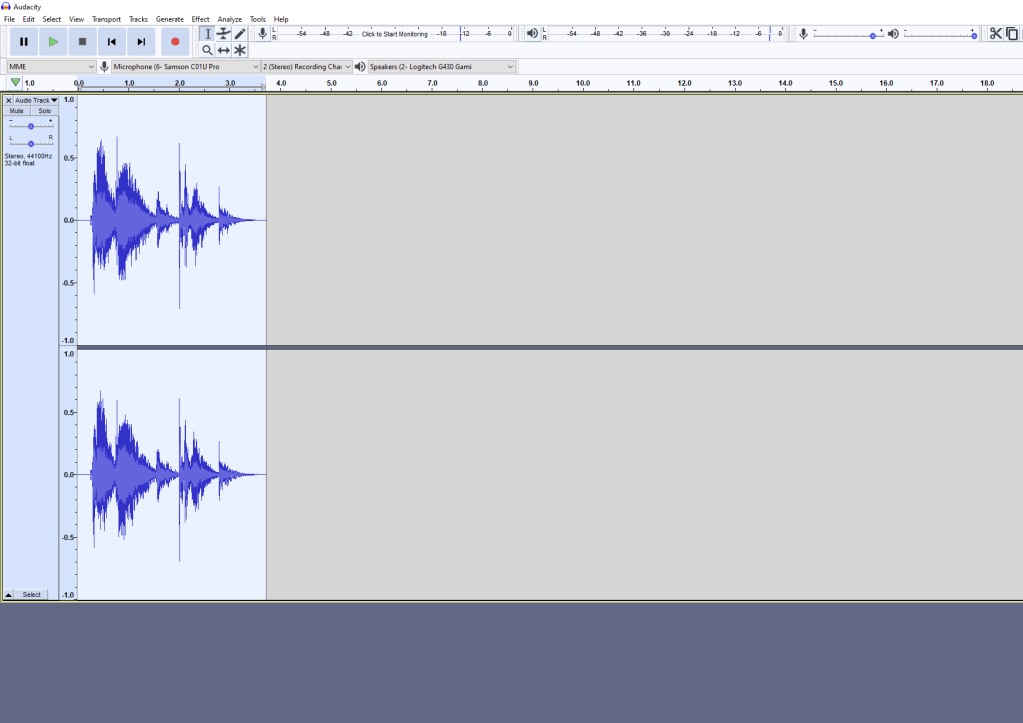This screenshot has width=1023, height=723.
Task: Expand the Audio Track name menu
Action: 36,100
